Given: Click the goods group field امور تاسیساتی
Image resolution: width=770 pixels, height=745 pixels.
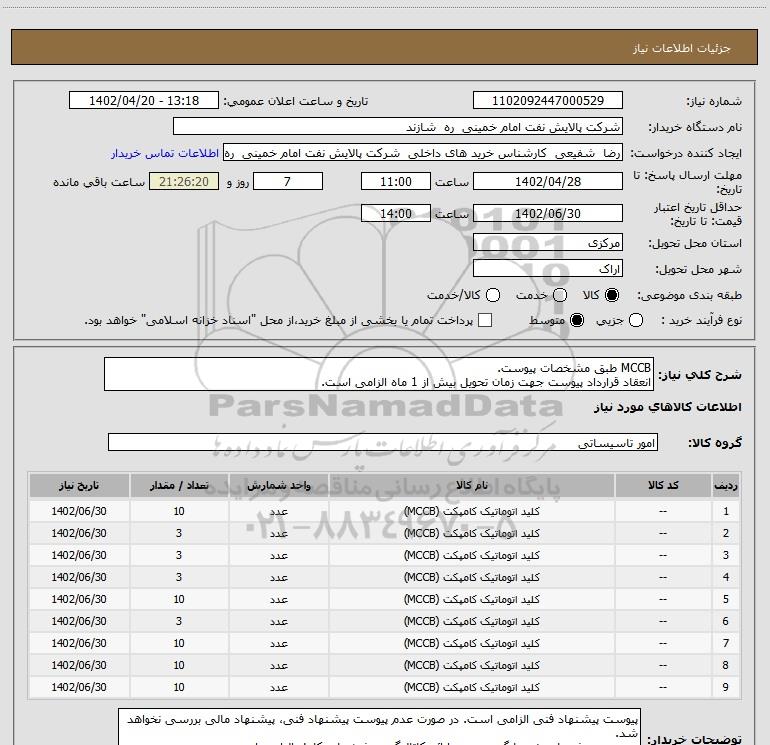Looking at the screenshot, I should click(383, 442).
